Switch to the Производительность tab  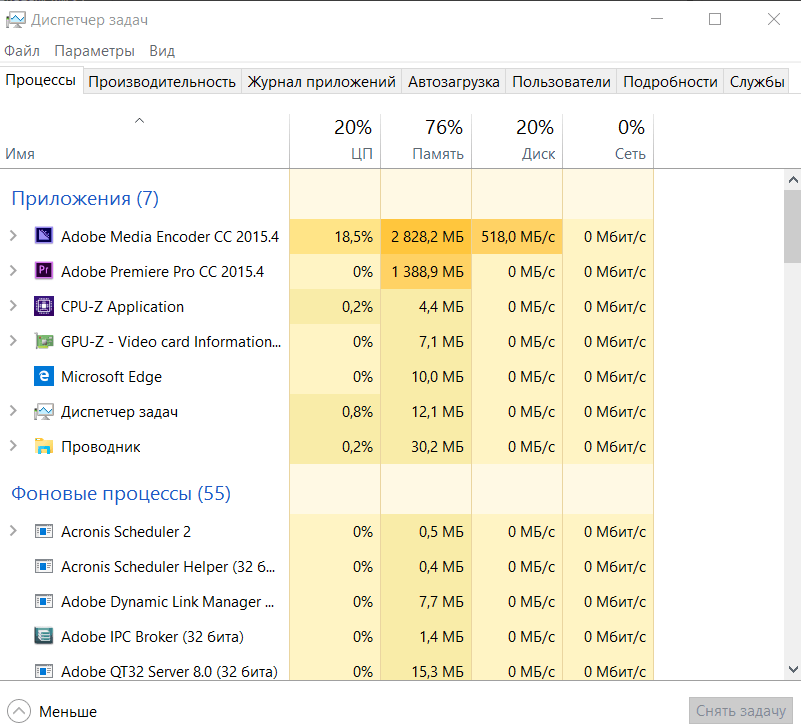(162, 82)
